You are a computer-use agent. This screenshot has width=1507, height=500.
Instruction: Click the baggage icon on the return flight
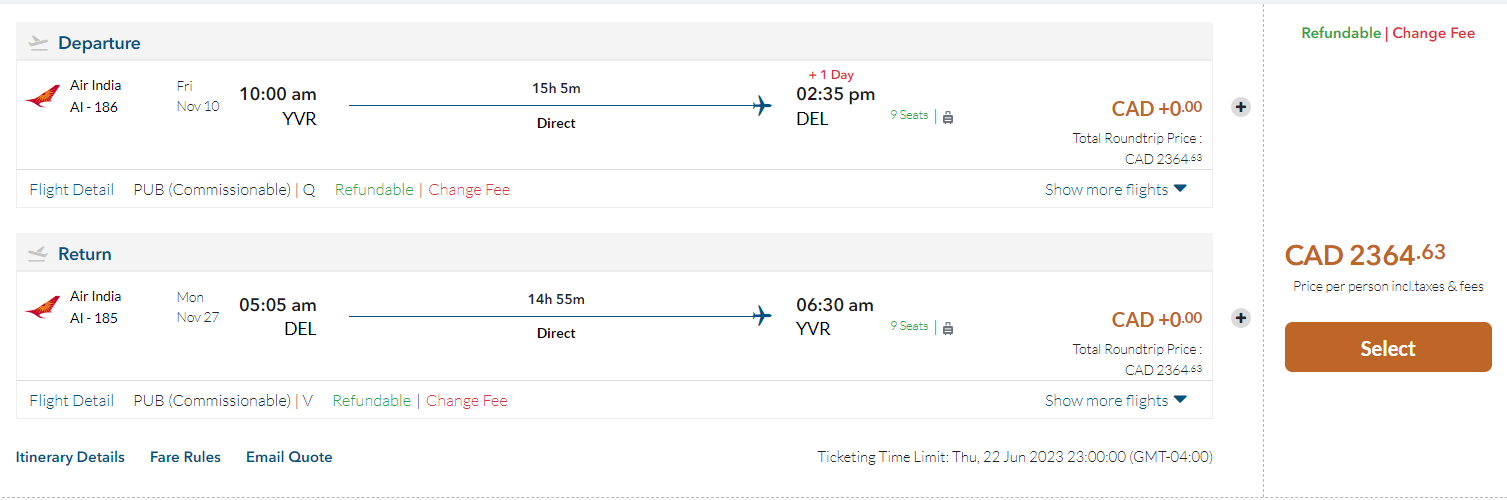(x=948, y=328)
